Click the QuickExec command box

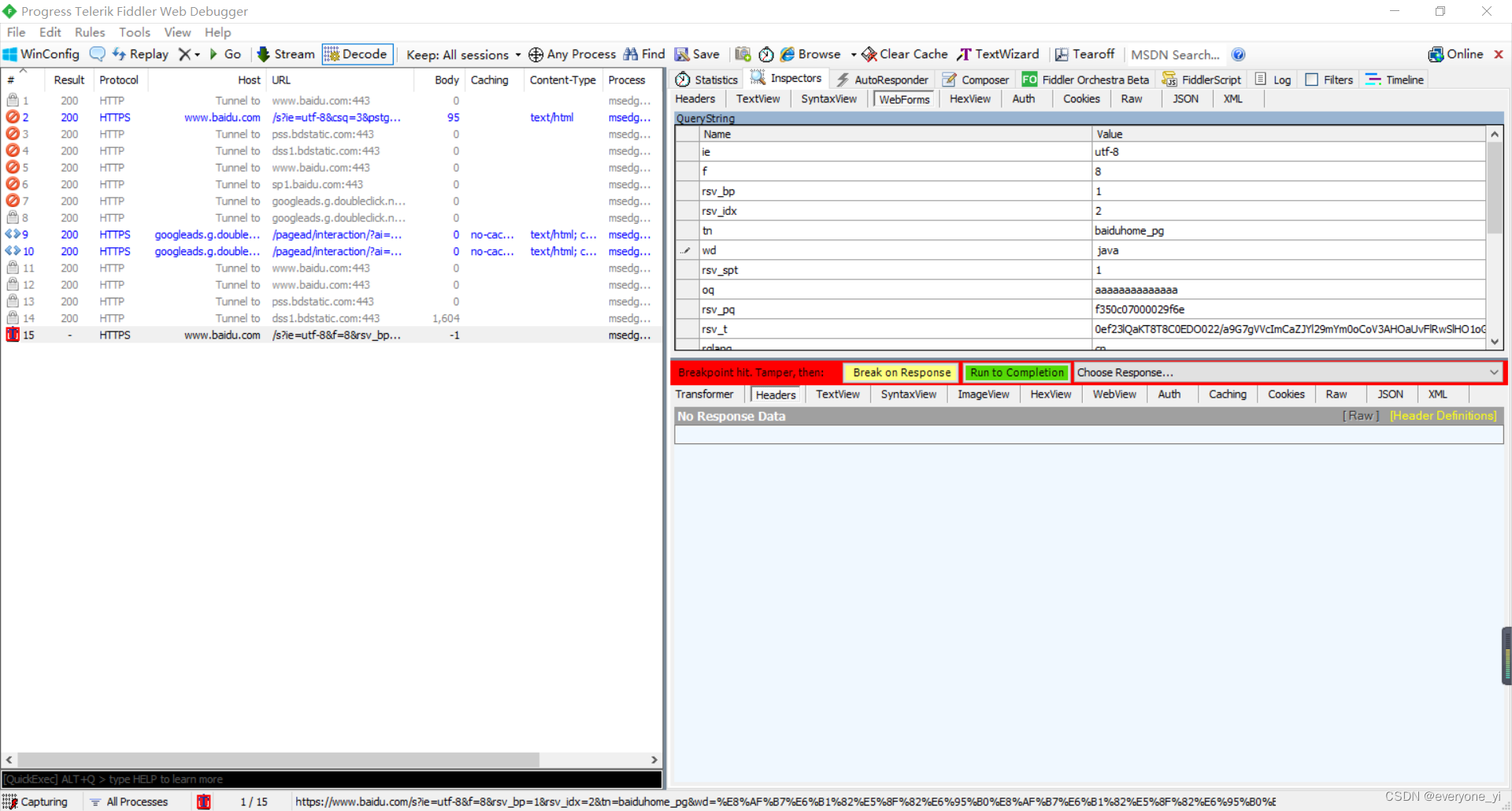[x=332, y=779]
